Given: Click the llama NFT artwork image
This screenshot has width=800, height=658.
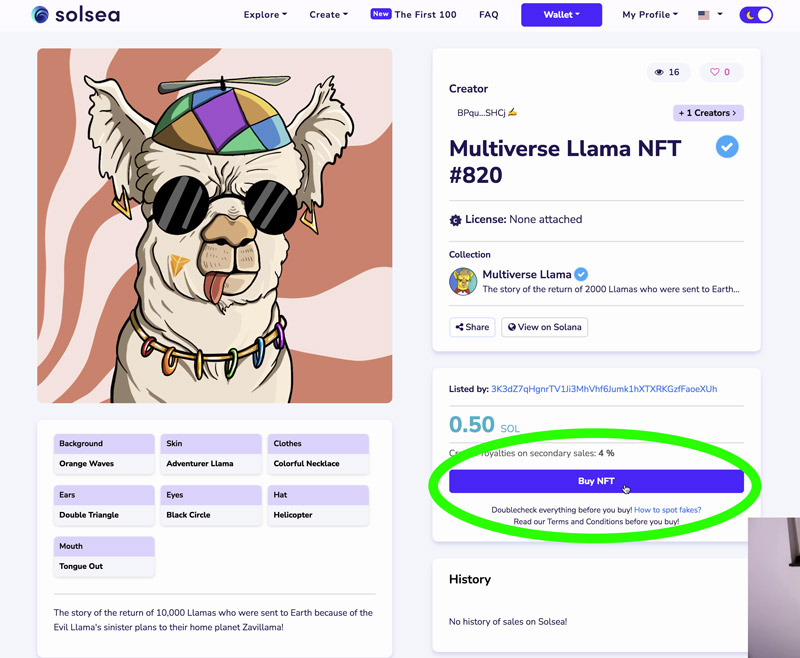Looking at the screenshot, I should click(x=214, y=226).
